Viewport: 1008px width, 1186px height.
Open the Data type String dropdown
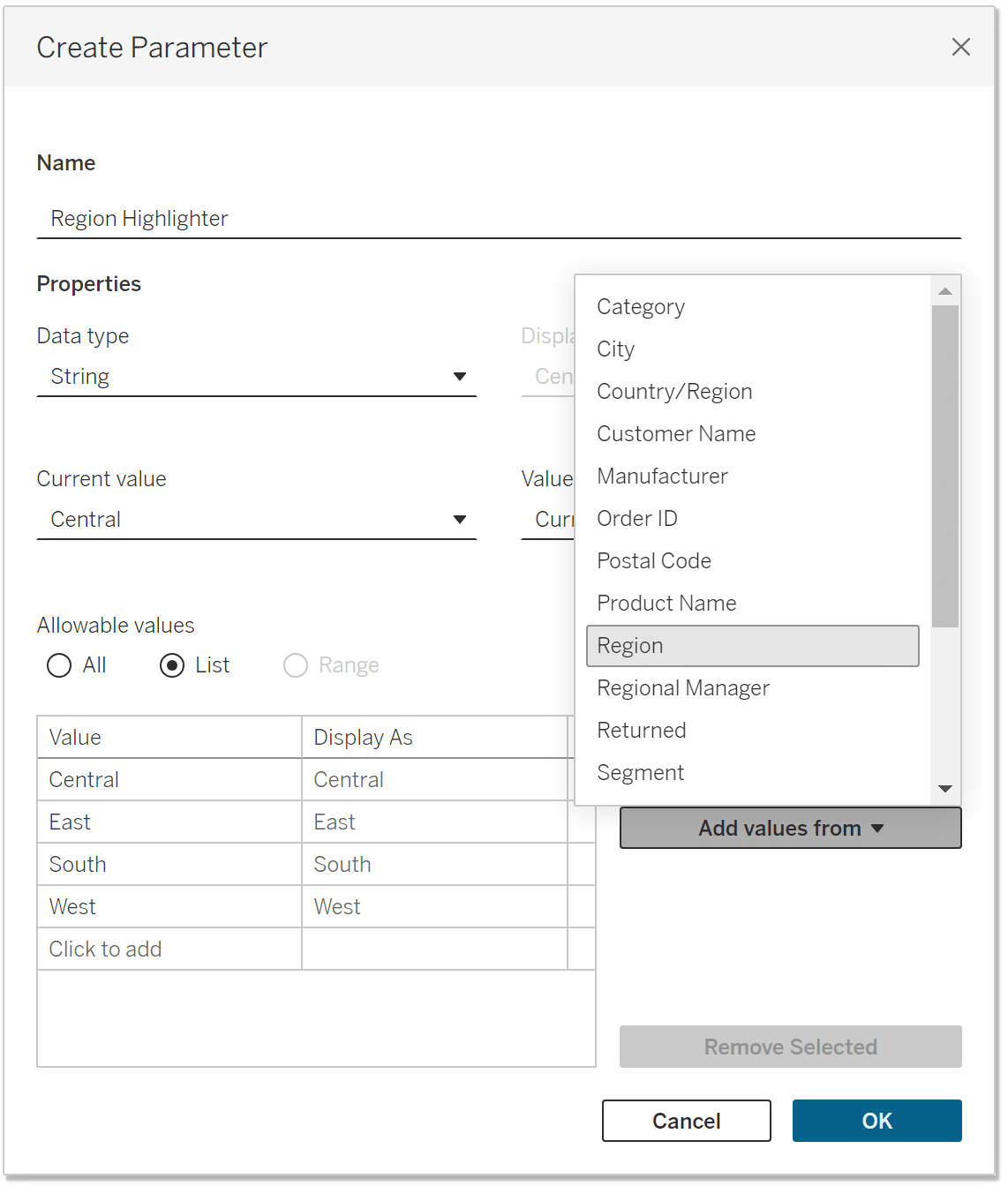coord(257,377)
